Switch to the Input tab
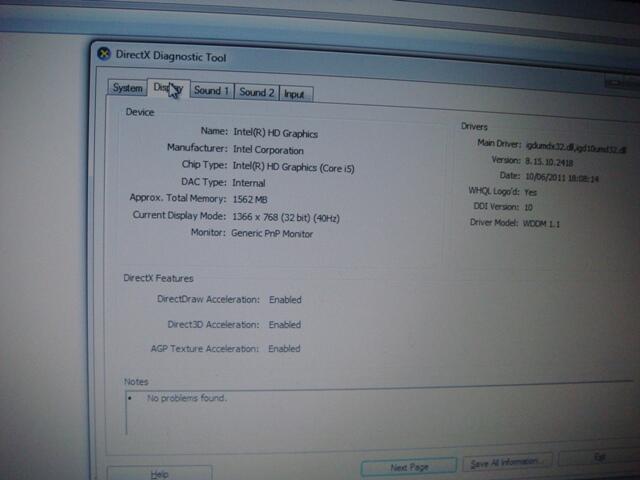The height and width of the screenshot is (480, 640). tap(296, 94)
